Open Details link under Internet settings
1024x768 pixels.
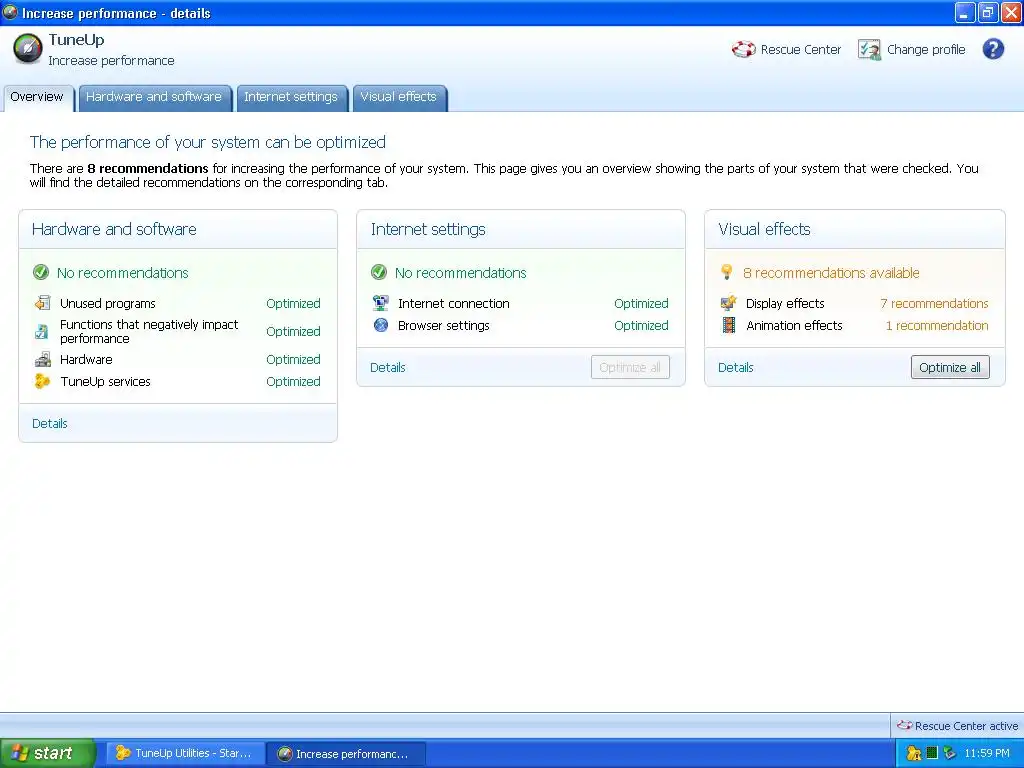pyautogui.click(x=388, y=367)
